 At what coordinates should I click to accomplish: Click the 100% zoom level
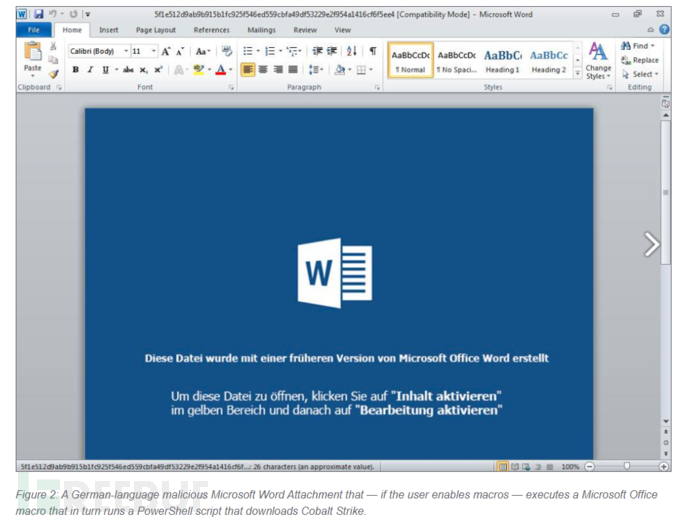pyautogui.click(x=570, y=466)
